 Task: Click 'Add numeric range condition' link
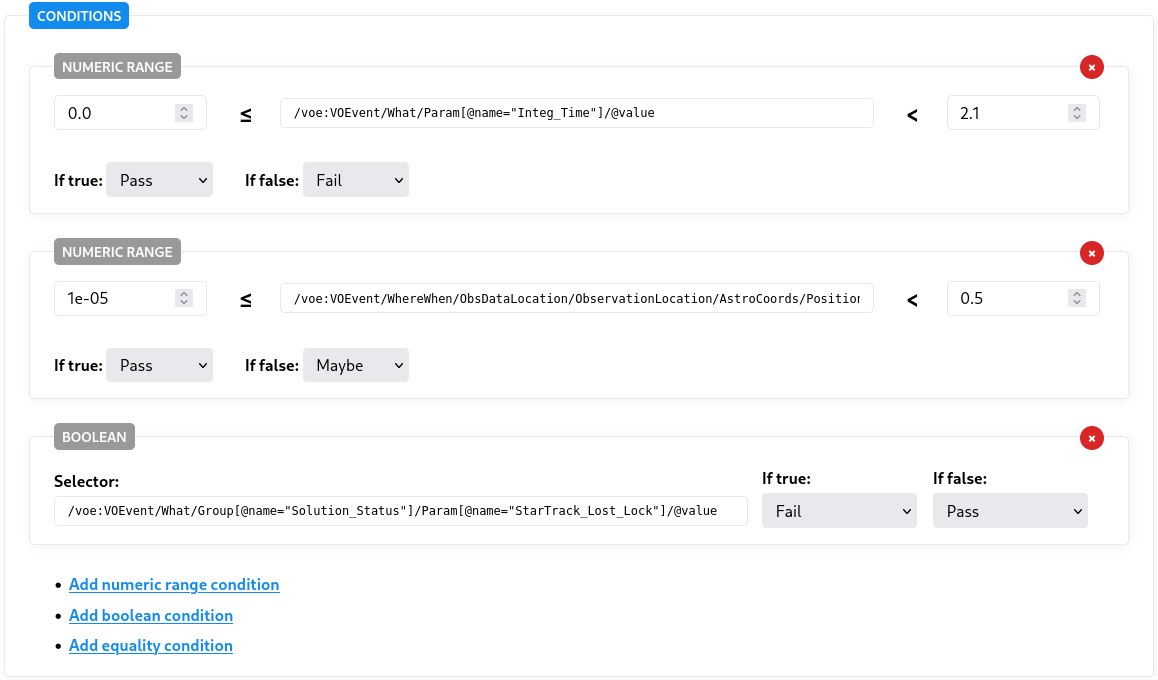pyautogui.click(x=174, y=585)
